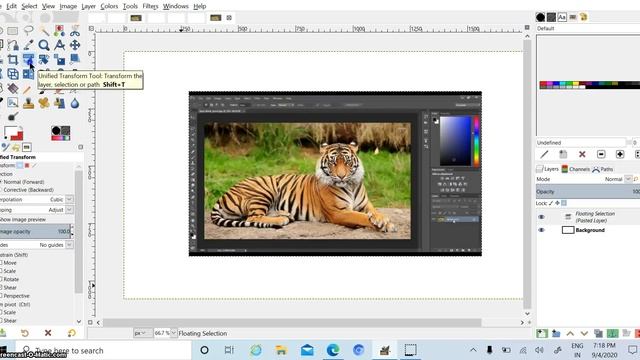Open the Colors menu
Viewport: 640px width, 360px height.
(109, 6)
